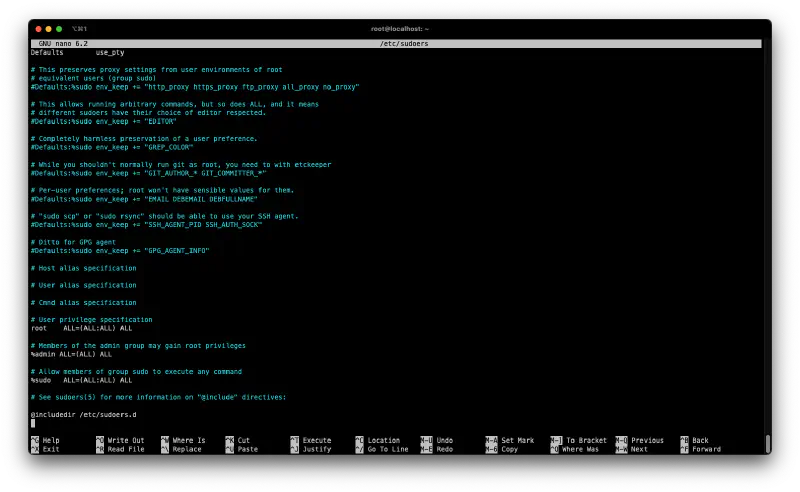The height and width of the screenshot is (492, 800).
Task: Click the Where Was shortcut label
Action: tap(575, 449)
